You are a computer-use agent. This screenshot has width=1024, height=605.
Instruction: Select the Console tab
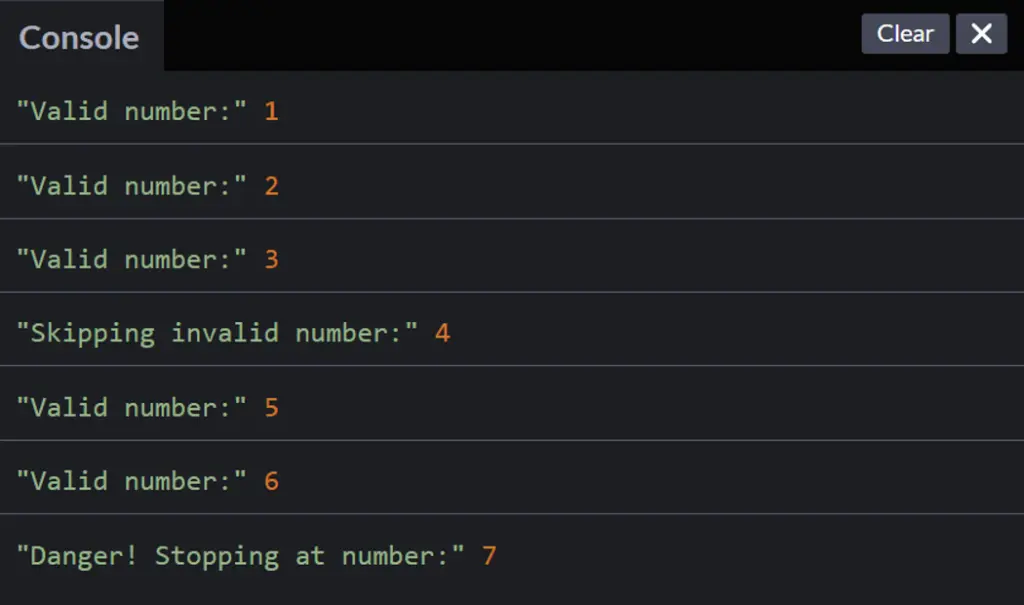(x=80, y=37)
